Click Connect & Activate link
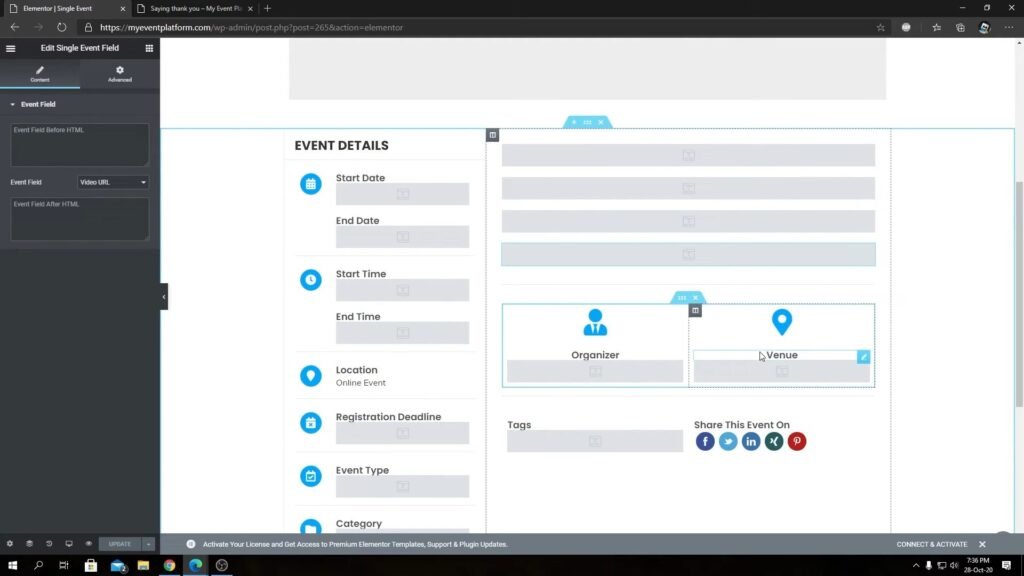Viewport: 1024px width, 576px height. (931, 544)
